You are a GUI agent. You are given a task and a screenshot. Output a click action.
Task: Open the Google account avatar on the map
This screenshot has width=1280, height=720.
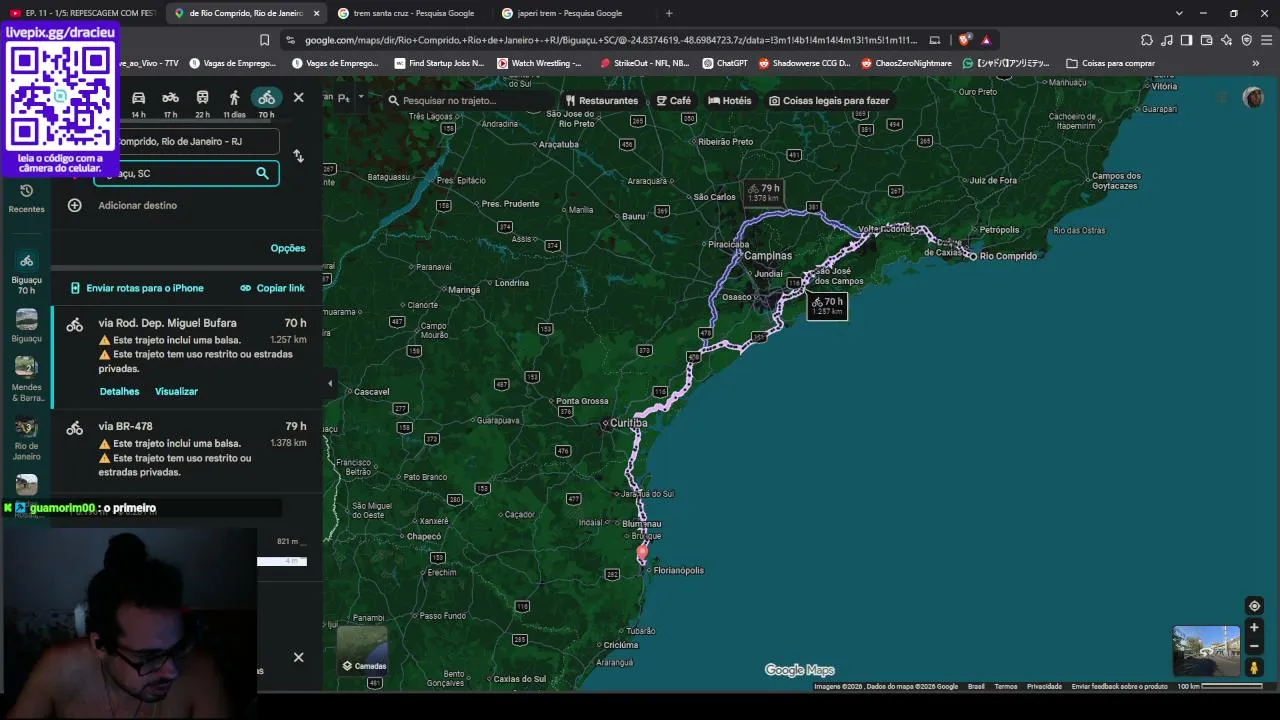(1253, 97)
